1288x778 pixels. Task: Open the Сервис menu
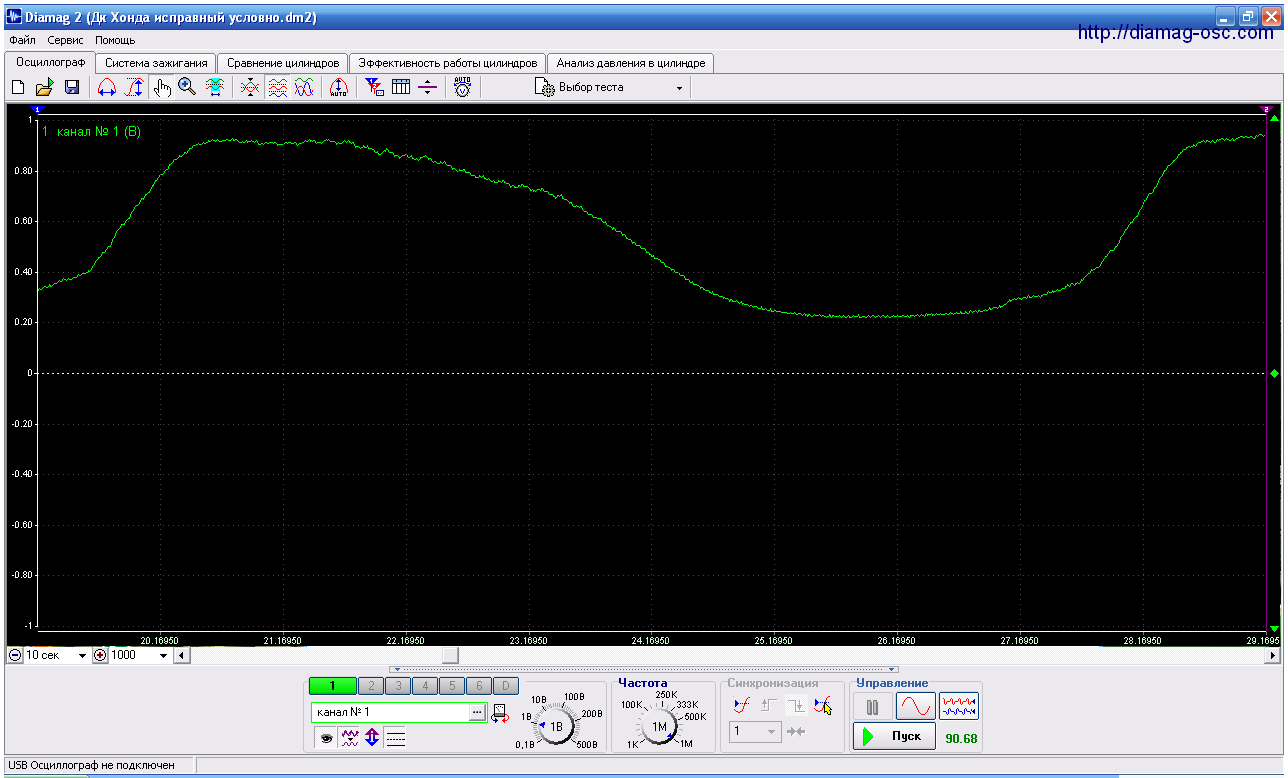pyautogui.click(x=65, y=40)
